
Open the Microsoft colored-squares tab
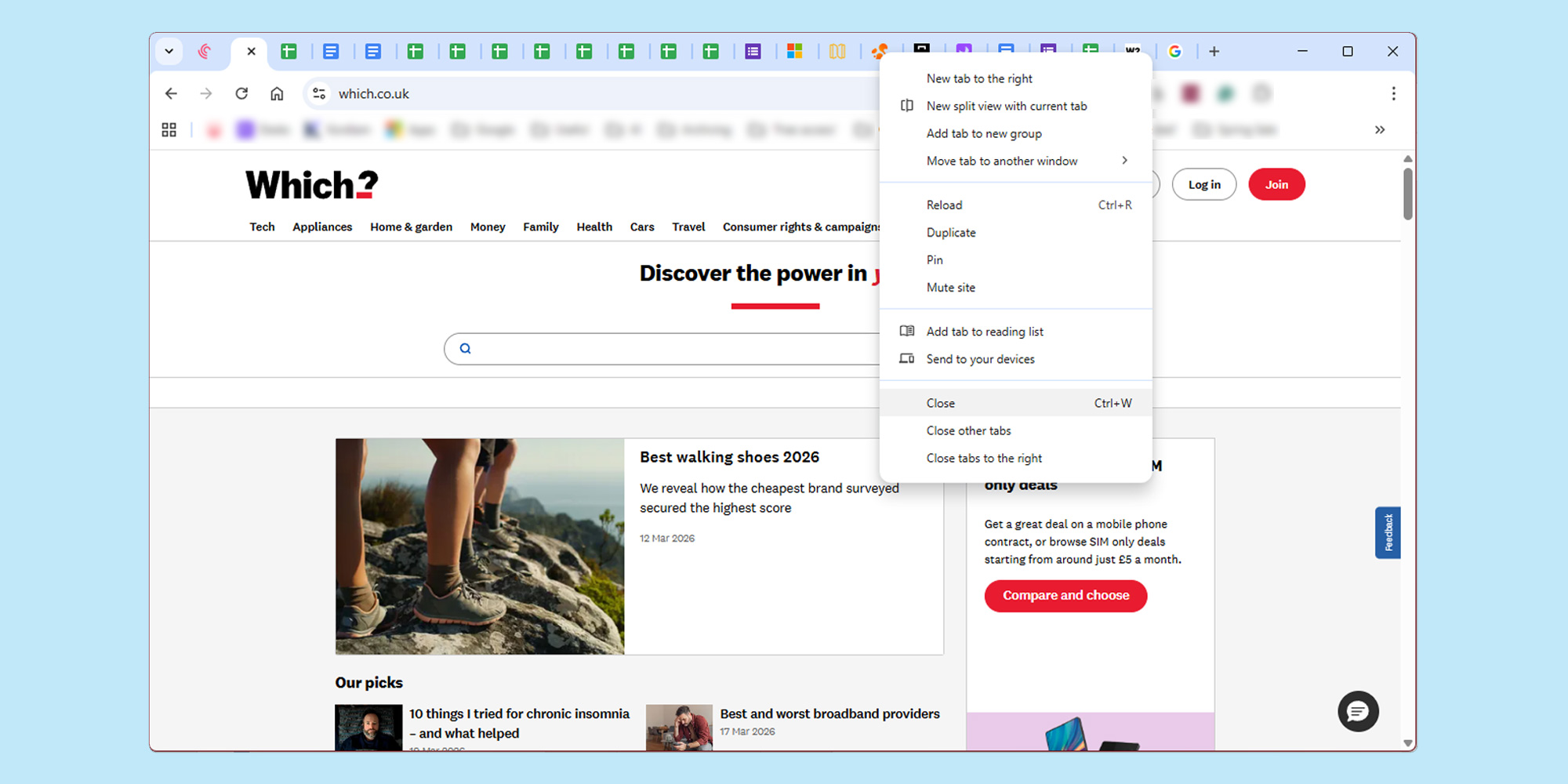point(795,51)
